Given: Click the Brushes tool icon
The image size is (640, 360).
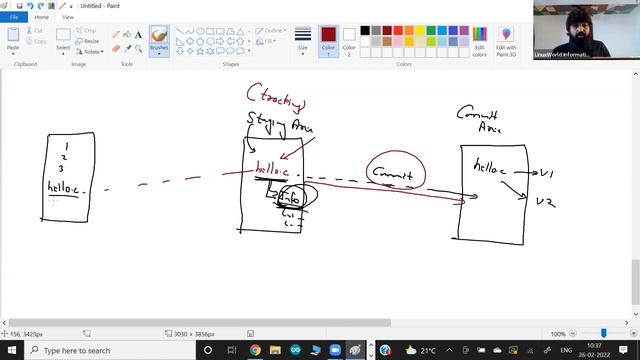Looking at the screenshot, I should tap(159, 35).
